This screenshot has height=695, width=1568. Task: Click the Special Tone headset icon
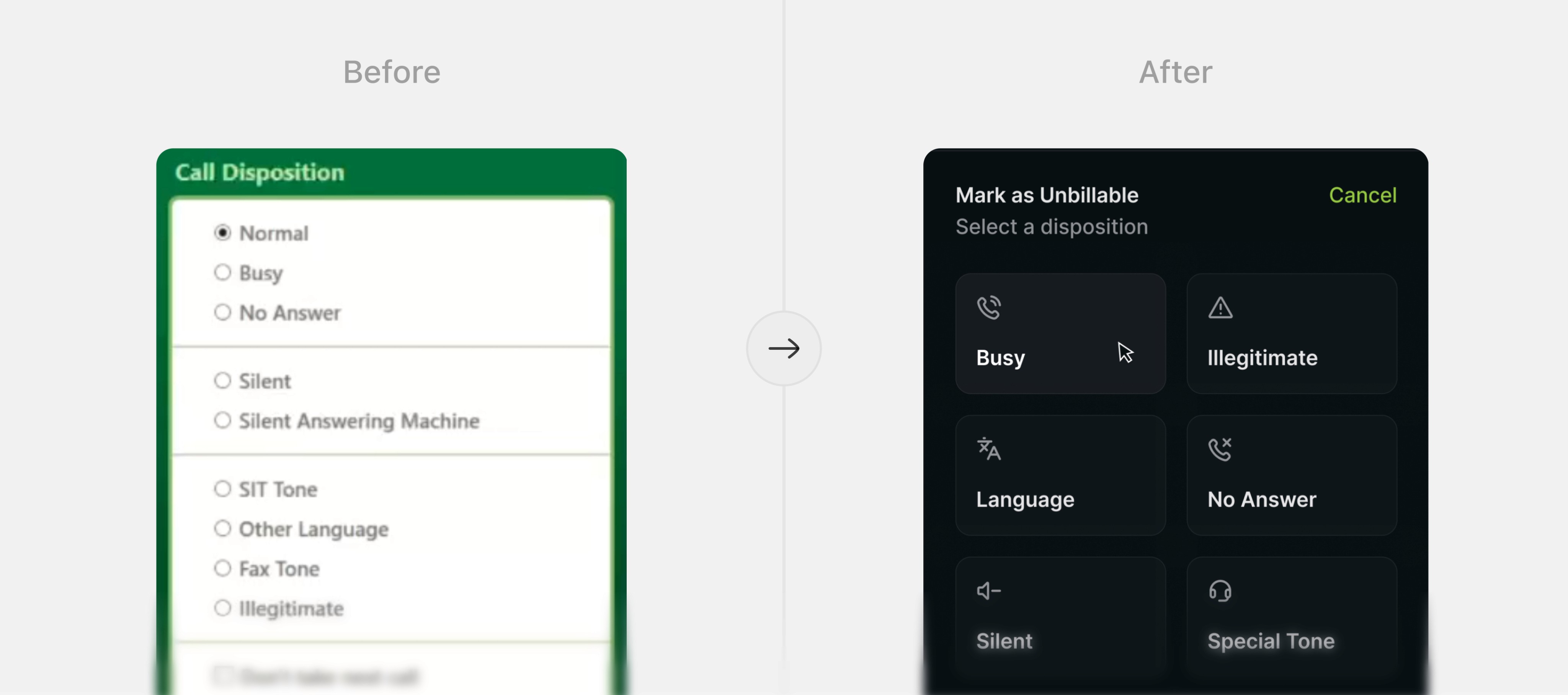click(x=1220, y=590)
